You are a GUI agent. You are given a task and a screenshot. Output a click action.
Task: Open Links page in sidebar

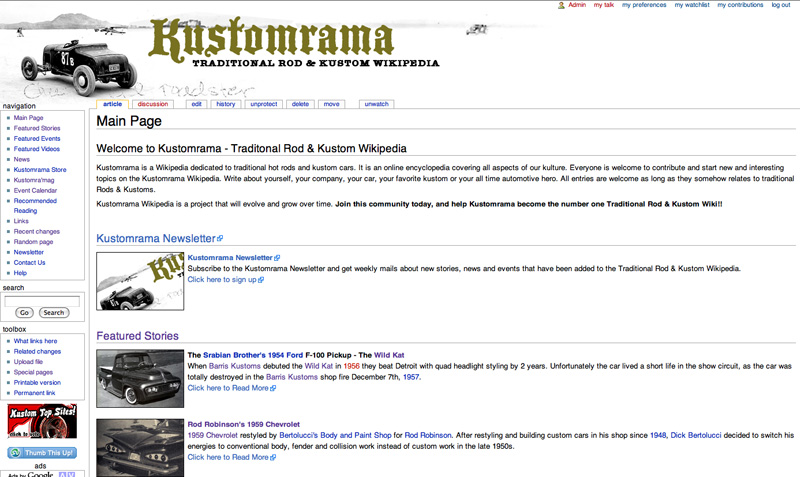coord(21,221)
